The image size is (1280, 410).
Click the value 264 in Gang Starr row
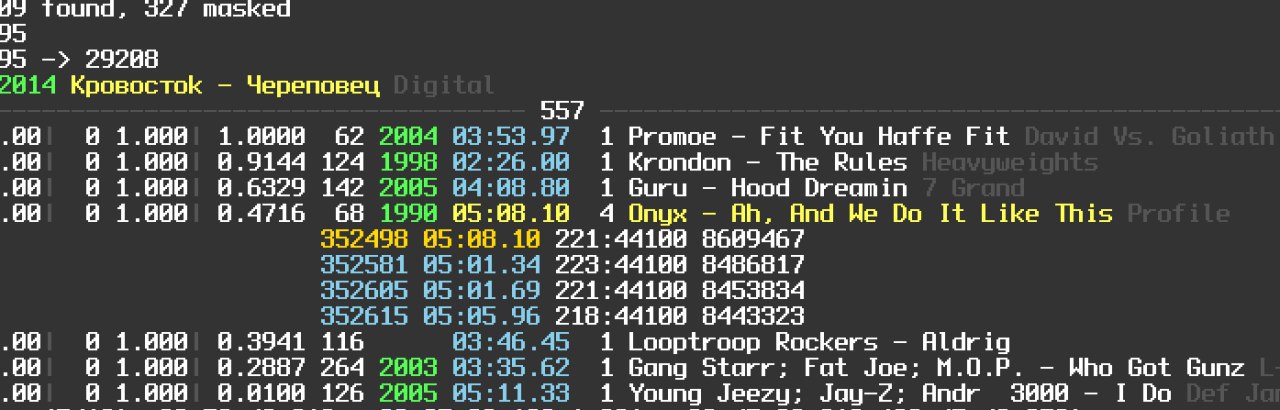pos(342,368)
